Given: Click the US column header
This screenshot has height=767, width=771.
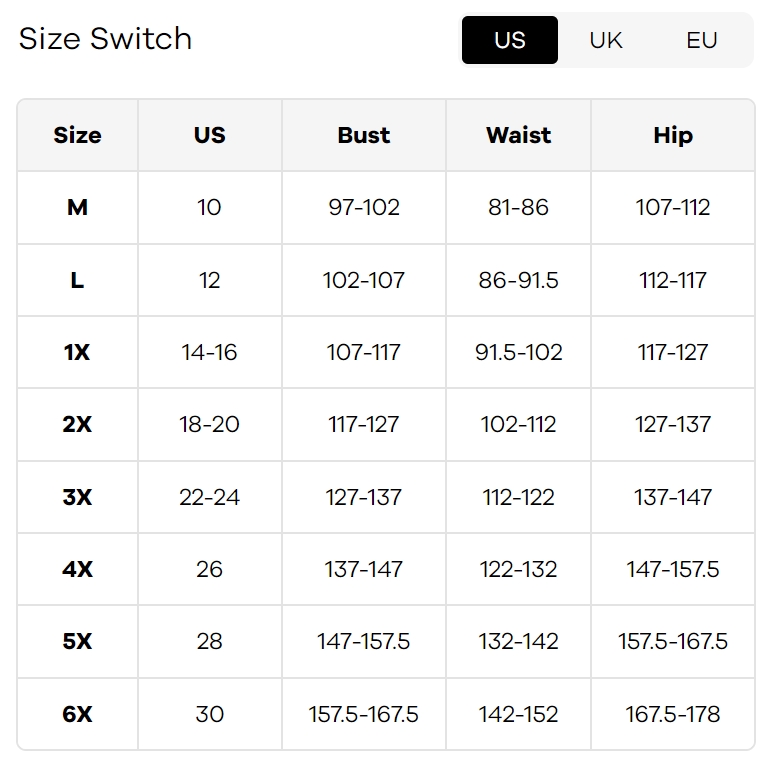Looking at the screenshot, I should [209, 135].
